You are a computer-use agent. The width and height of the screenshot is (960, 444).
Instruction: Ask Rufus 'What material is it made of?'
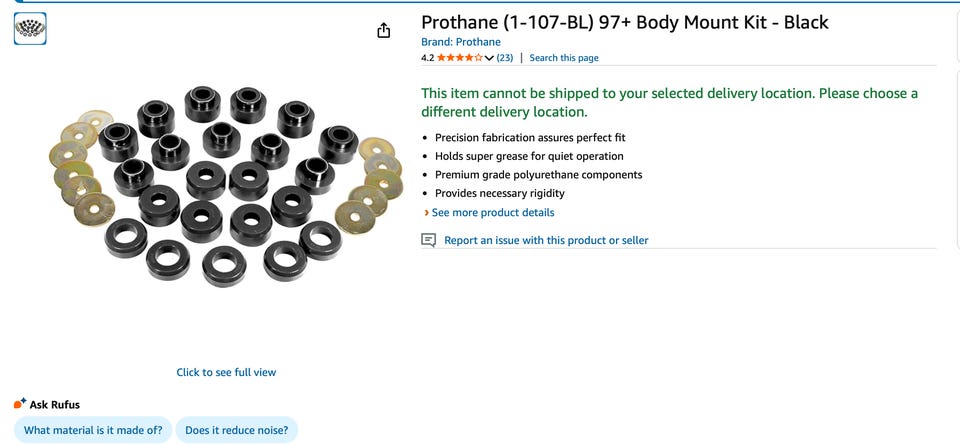pos(93,430)
